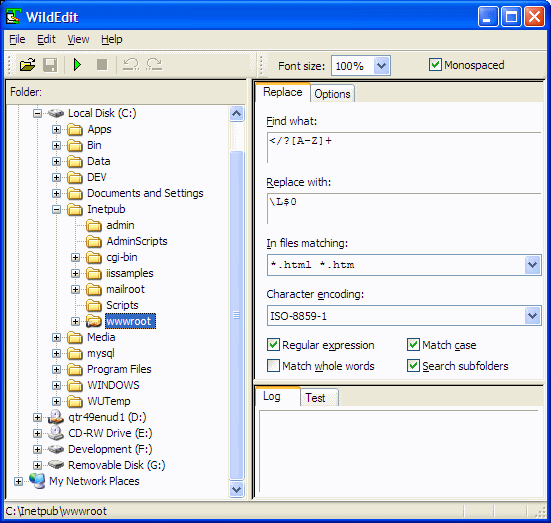
Task: Click inside the Log output area
Action: 399,451
